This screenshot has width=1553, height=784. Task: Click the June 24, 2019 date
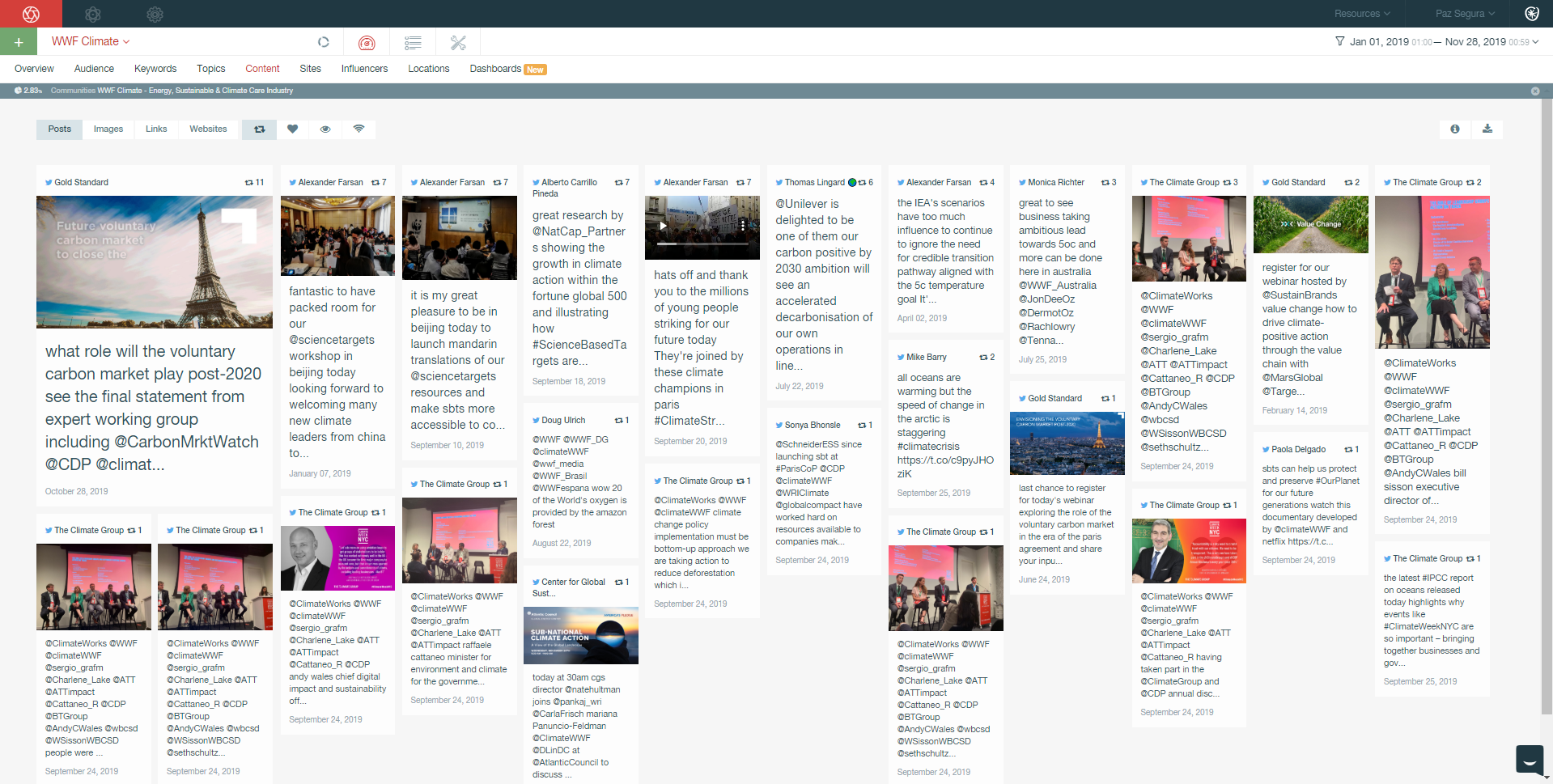[x=1044, y=580]
